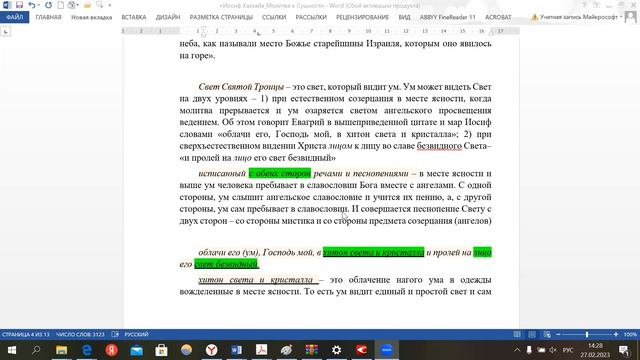This screenshot has width=640, height=360.
Task: Click the page number indicator СТРАНИЦА 4 ИЗ 13
Action: pos(25,334)
